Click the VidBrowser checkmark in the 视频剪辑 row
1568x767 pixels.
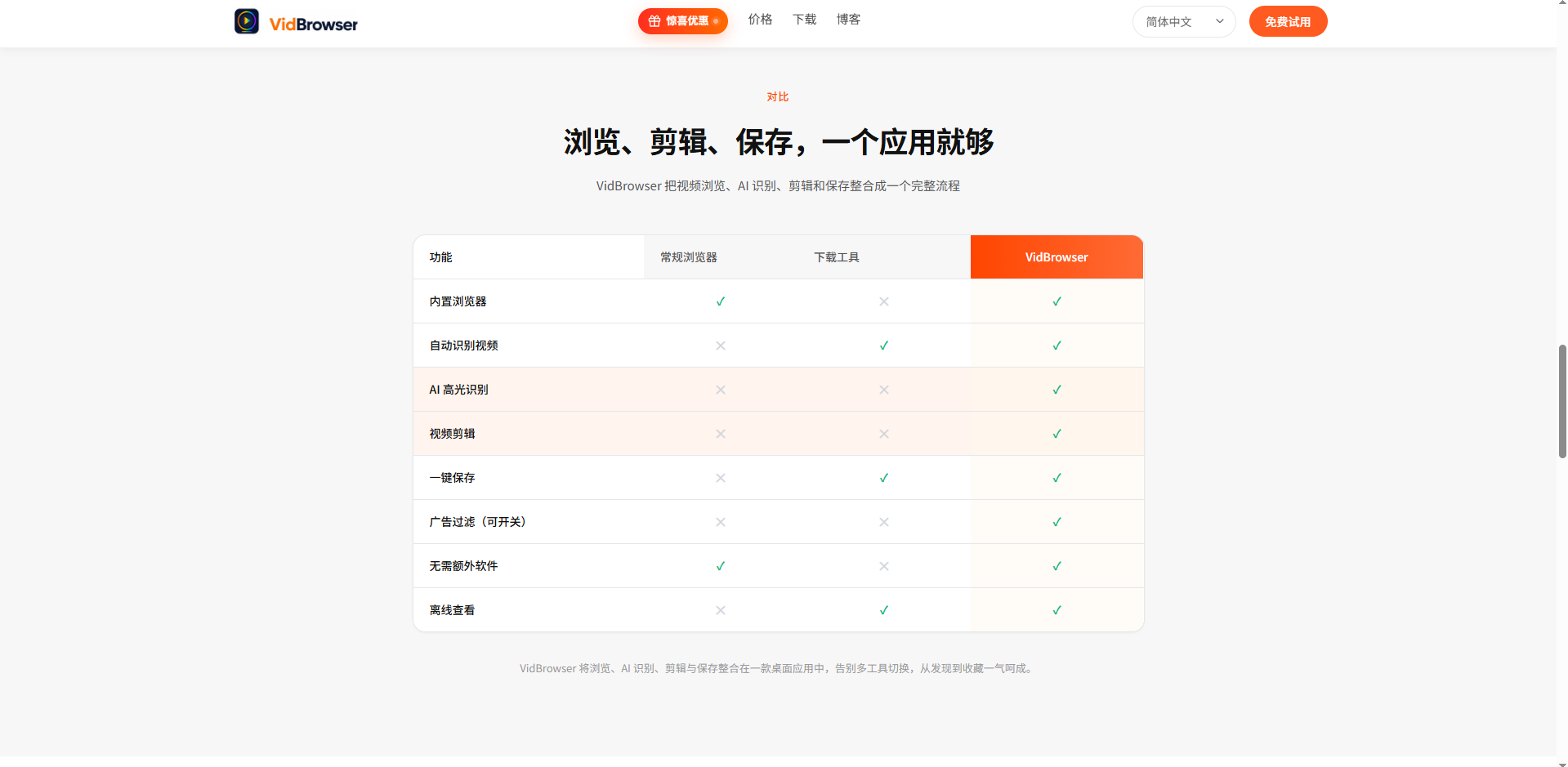(1057, 434)
